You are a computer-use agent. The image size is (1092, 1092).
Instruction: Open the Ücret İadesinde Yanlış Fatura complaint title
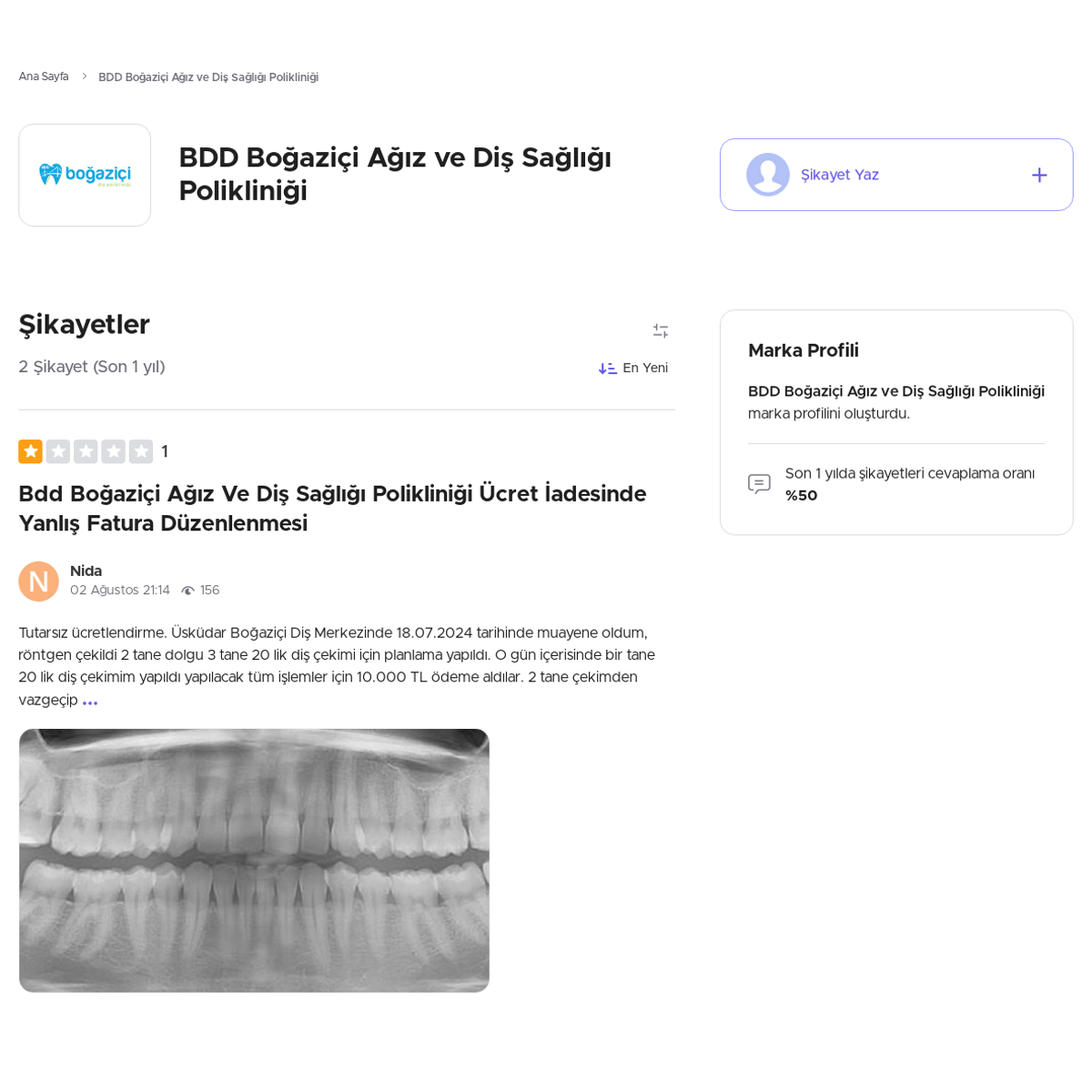(x=332, y=509)
